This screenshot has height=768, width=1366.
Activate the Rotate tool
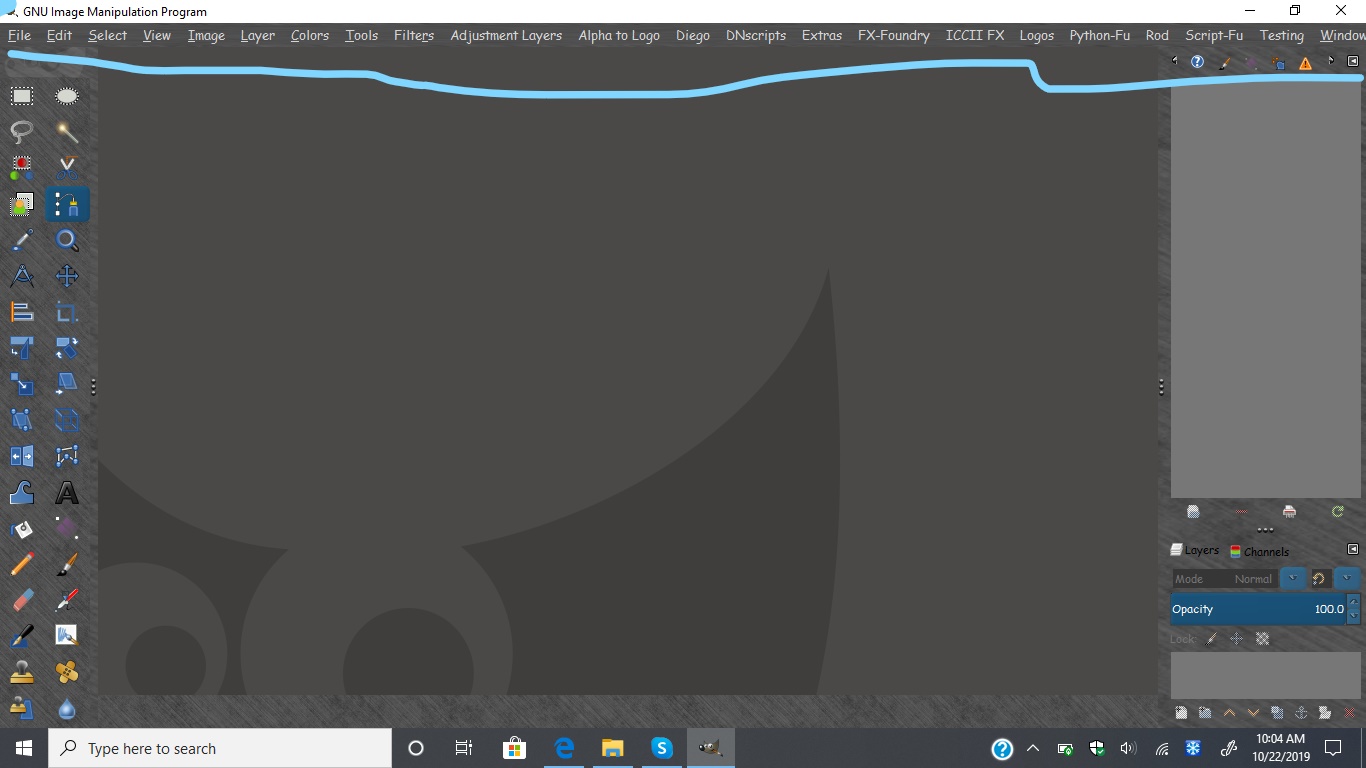67,348
